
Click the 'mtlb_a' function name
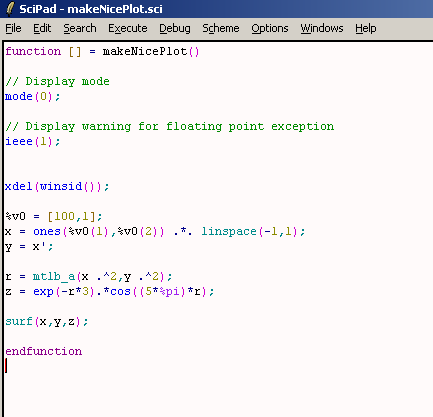[54, 277]
